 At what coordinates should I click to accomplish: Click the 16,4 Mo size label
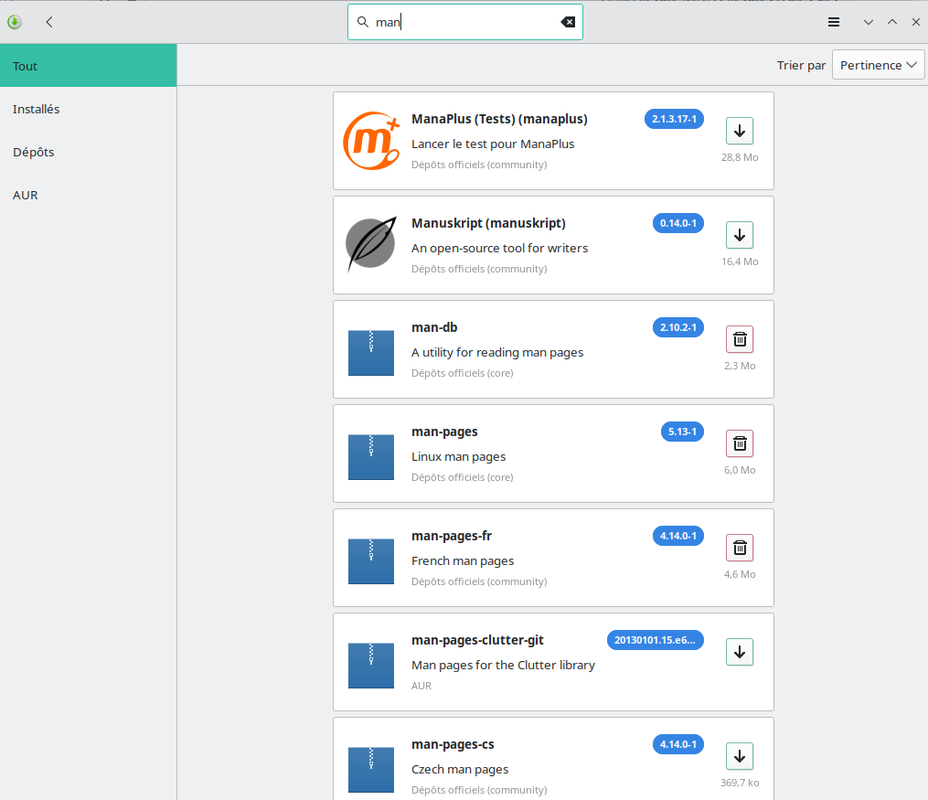[739, 262]
